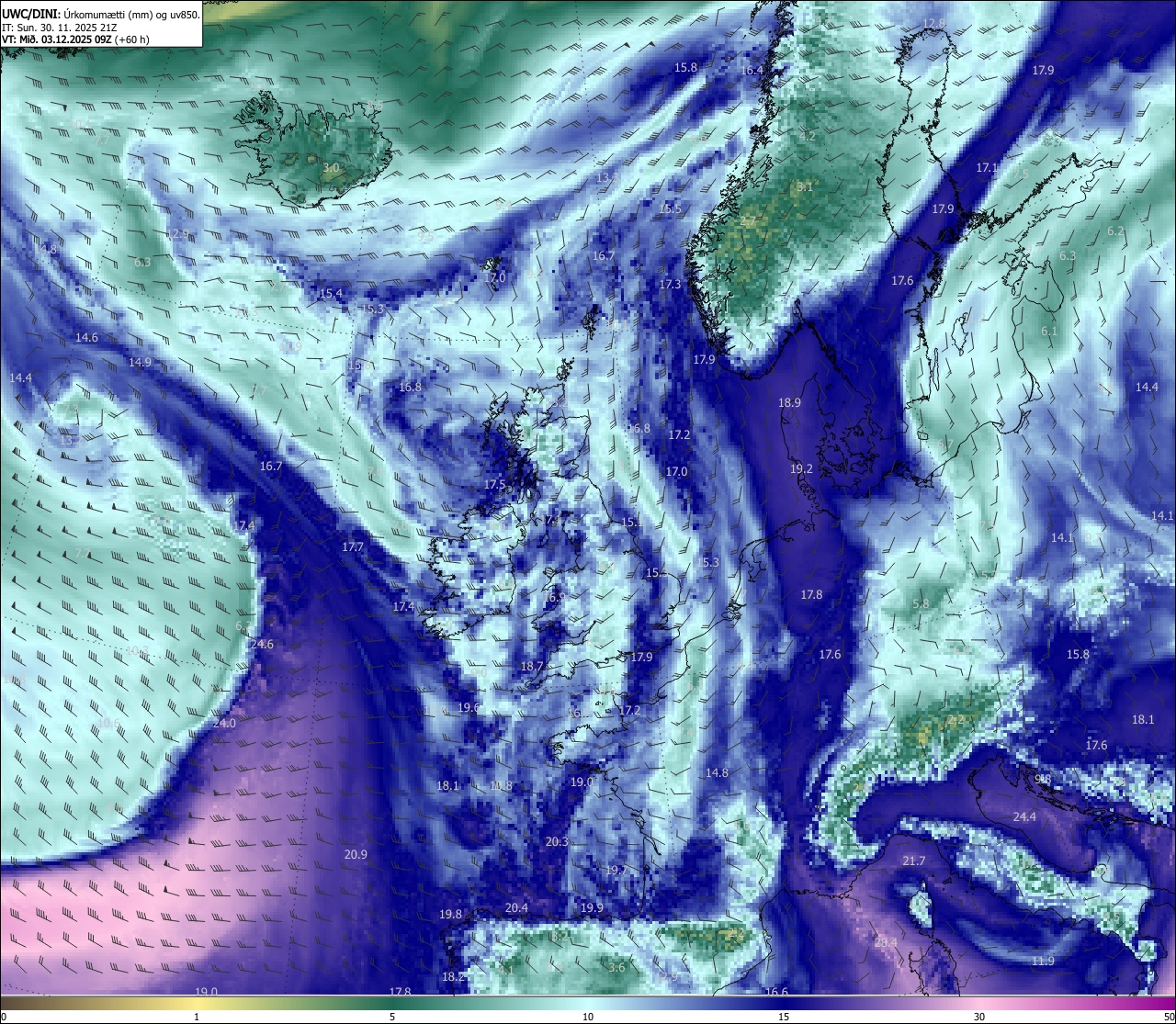
Task: Click the 18.7 value label
Action: tap(532, 667)
